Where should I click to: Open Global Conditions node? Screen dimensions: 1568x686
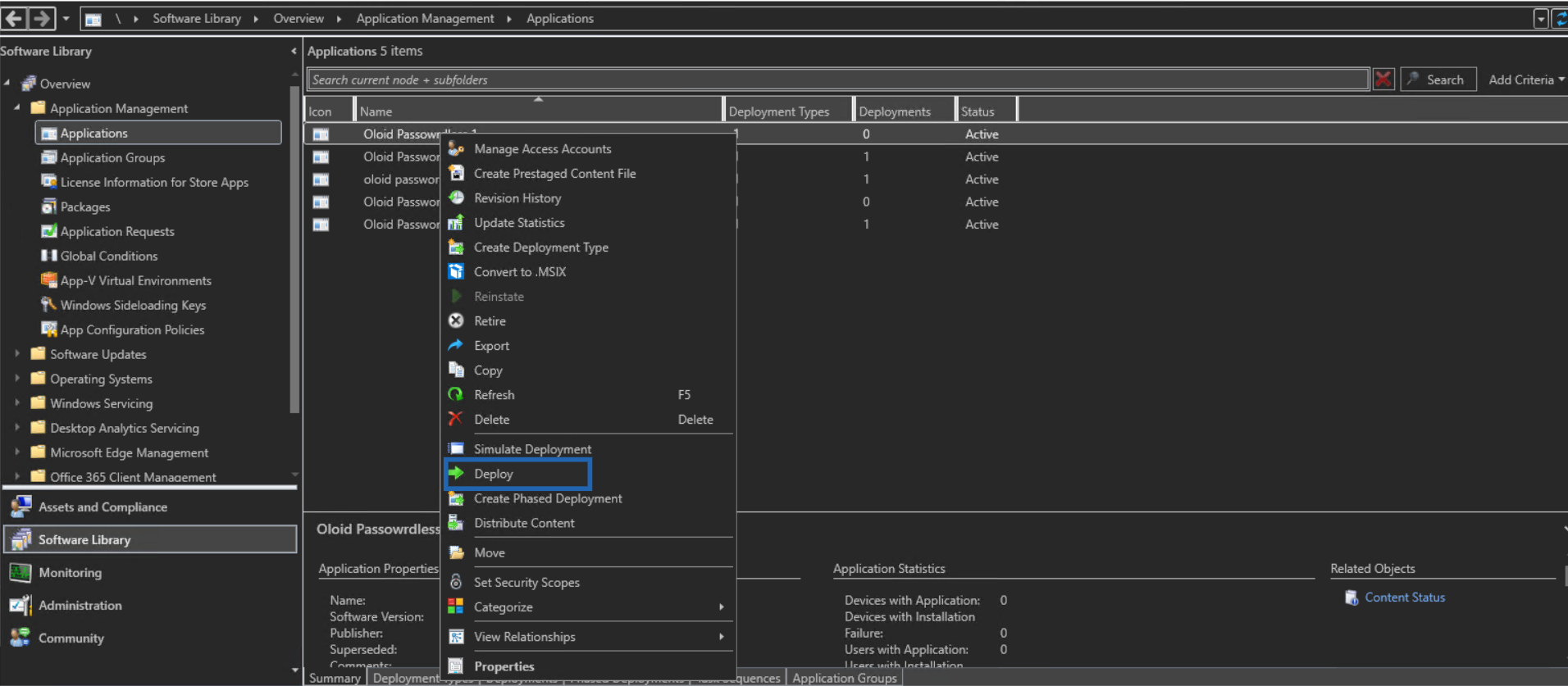(x=108, y=256)
